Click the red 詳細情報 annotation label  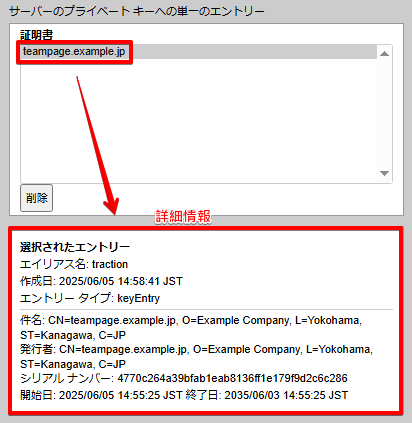coord(183,217)
